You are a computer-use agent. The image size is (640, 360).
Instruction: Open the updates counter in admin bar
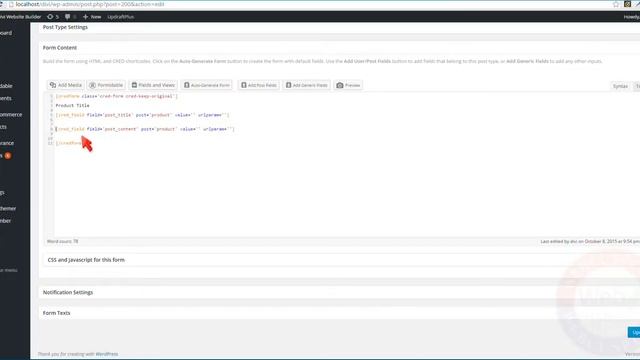tap(53, 17)
